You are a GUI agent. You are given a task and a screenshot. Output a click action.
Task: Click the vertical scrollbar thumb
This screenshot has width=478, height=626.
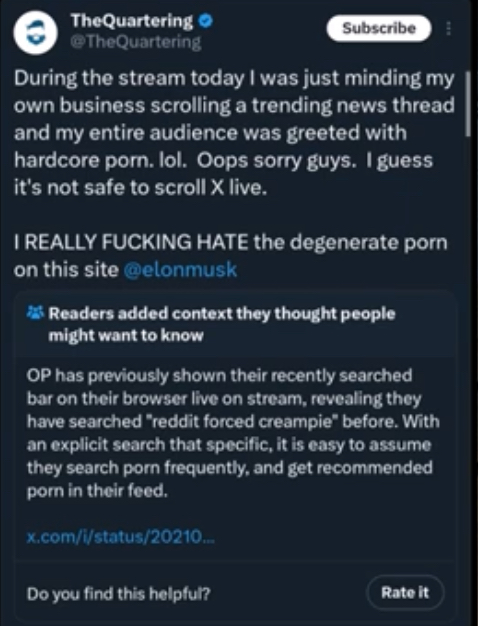coord(468,105)
